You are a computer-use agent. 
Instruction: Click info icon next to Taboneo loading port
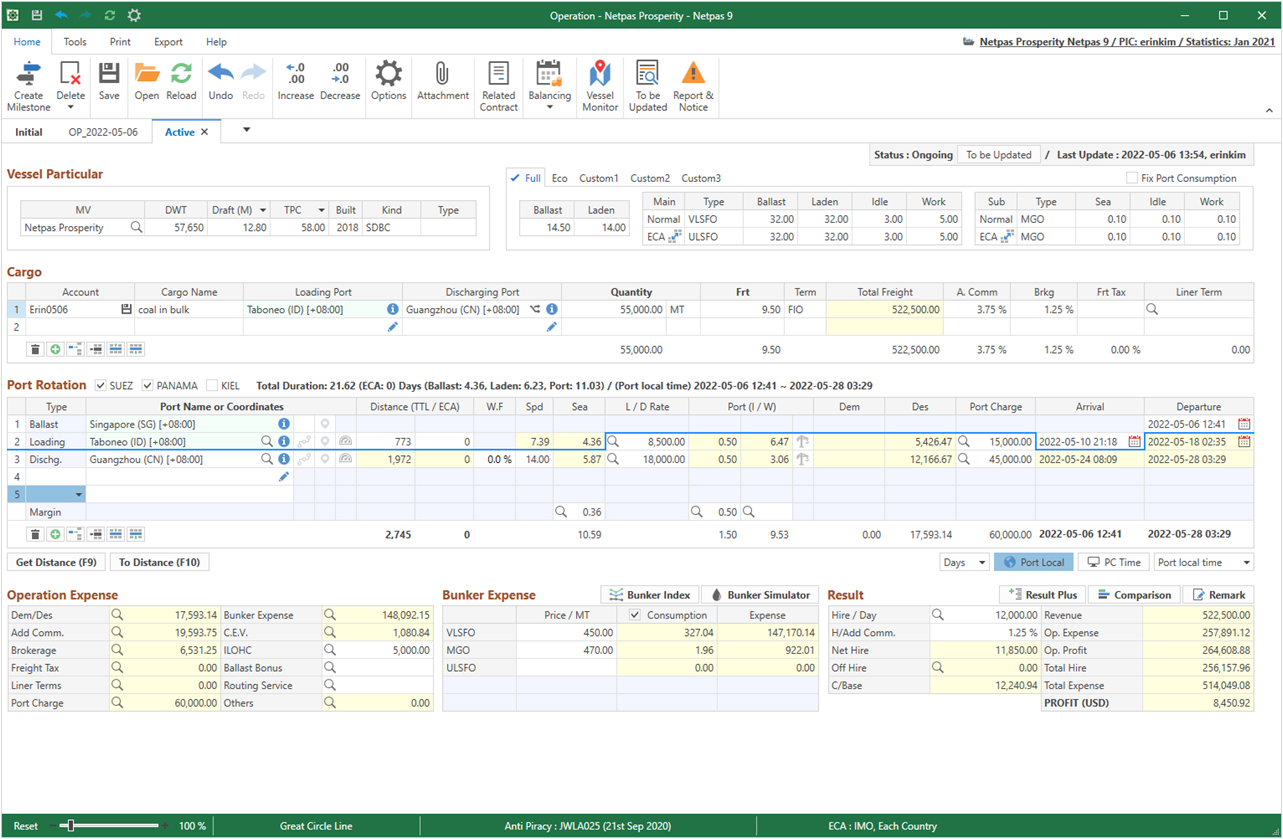[392, 310]
